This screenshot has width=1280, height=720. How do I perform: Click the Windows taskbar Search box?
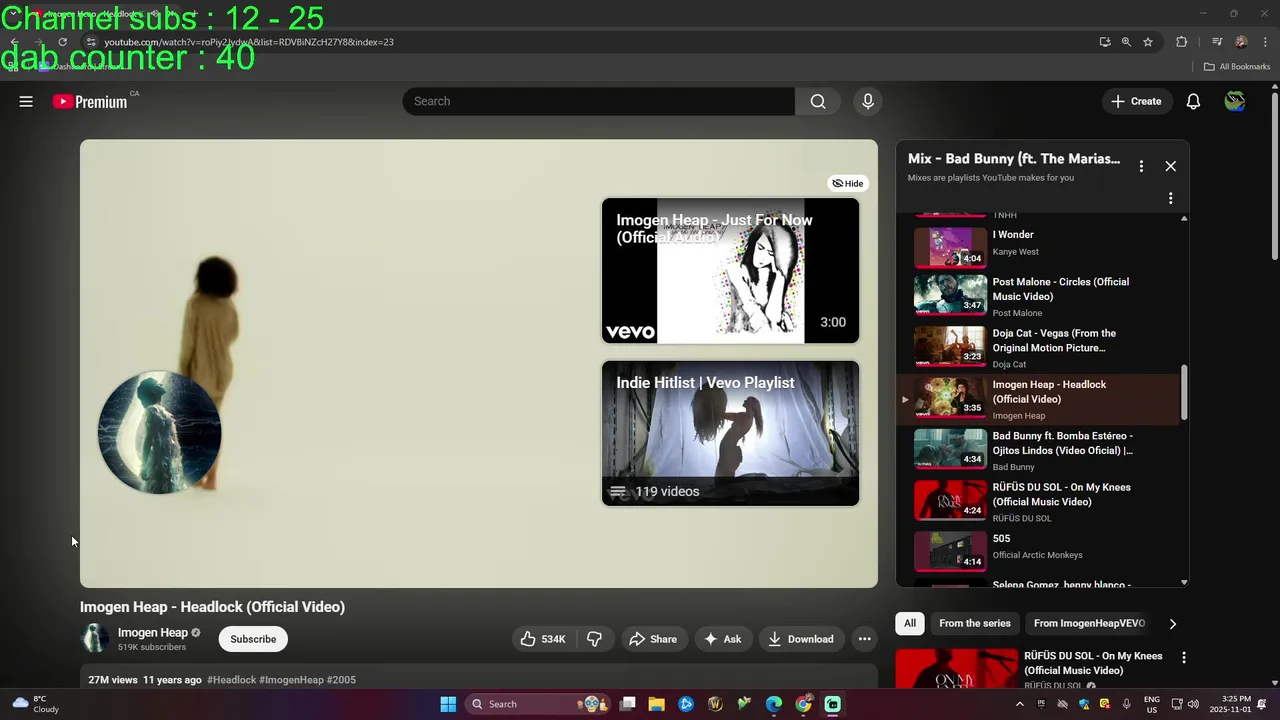[x=537, y=704]
